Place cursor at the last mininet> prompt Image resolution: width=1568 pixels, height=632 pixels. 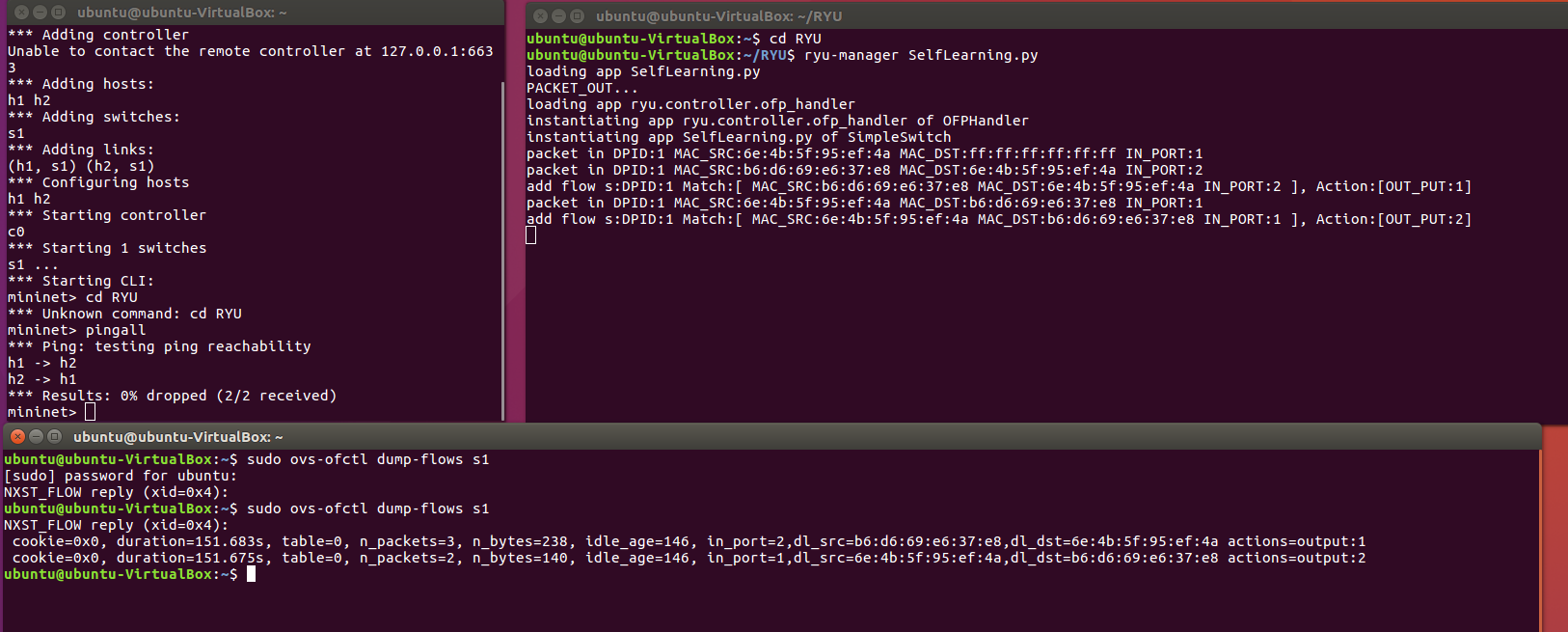pyautogui.click(x=90, y=413)
